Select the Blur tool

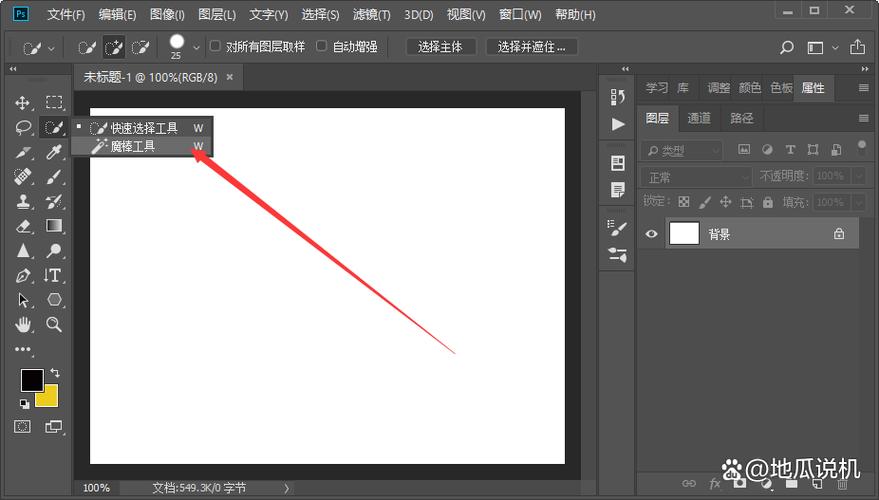[x=23, y=250]
